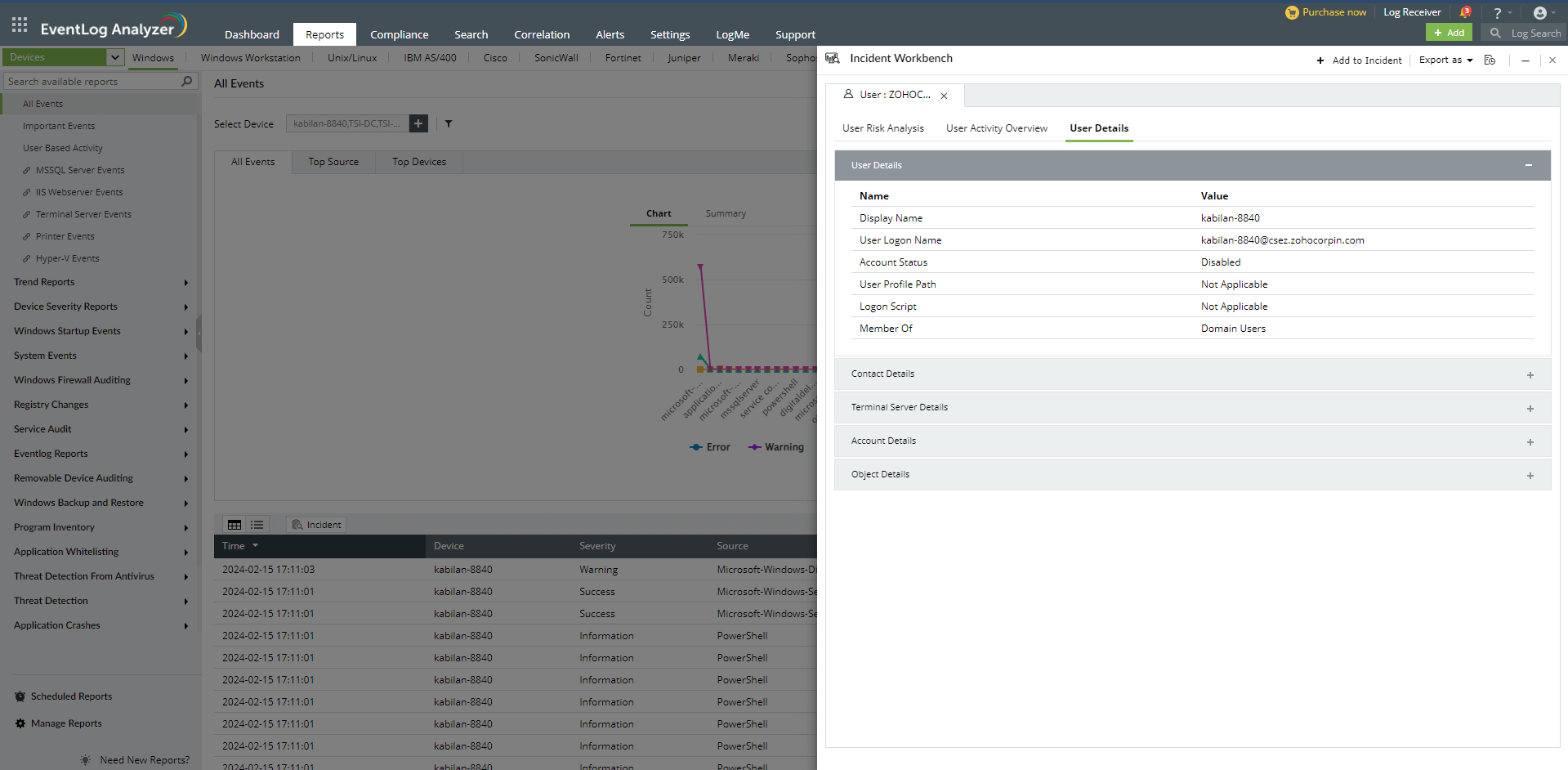Open the user account avatar menu

(x=1540, y=13)
